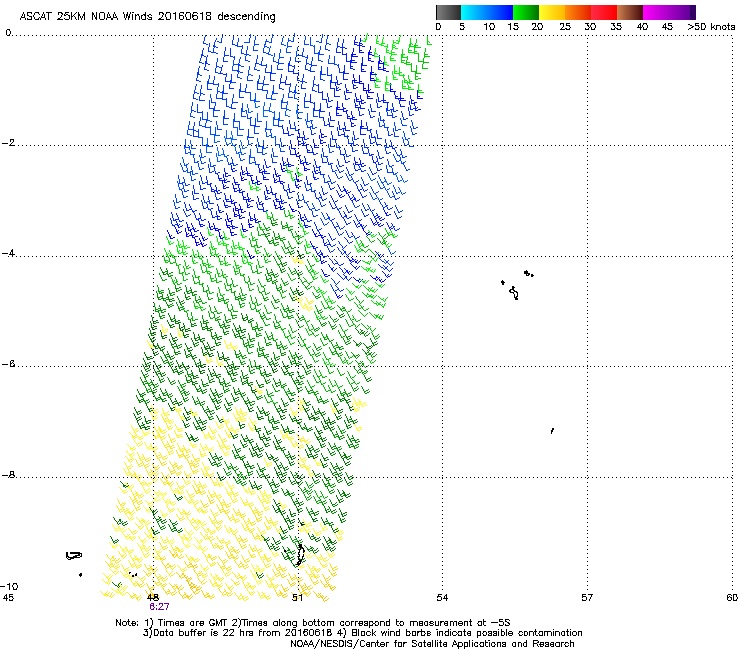Click longitude label 60 on bottom axis
Viewport: 740px width, 650px height.
[x=732, y=598]
